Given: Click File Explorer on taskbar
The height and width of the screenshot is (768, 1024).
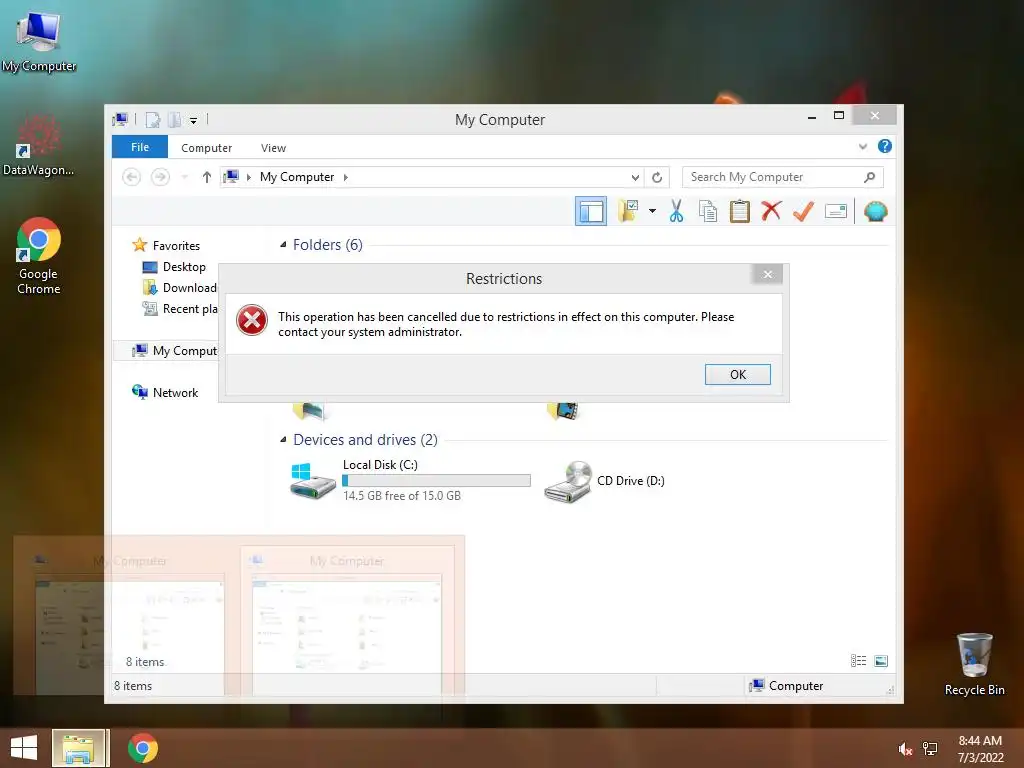Looking at the screenshot, I should point(78,748).
